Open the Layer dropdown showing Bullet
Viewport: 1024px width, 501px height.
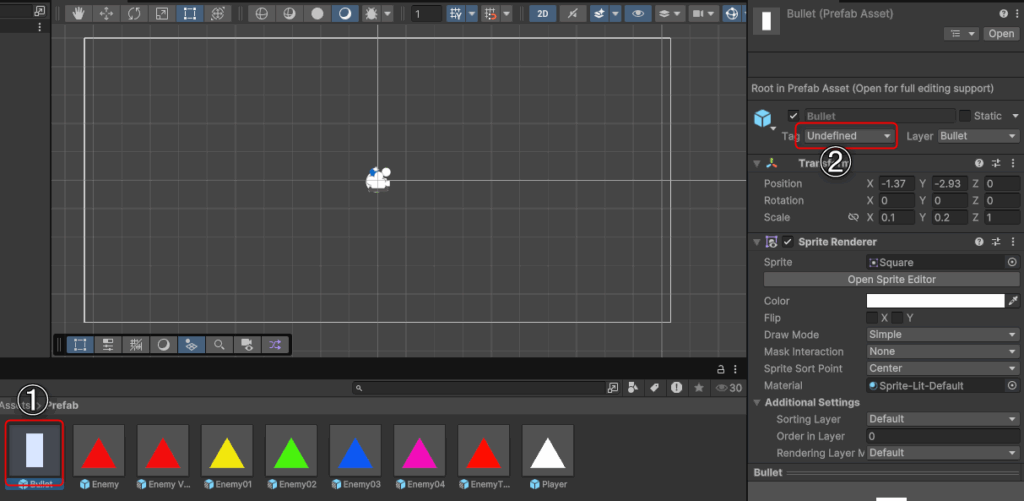(978, 136)
